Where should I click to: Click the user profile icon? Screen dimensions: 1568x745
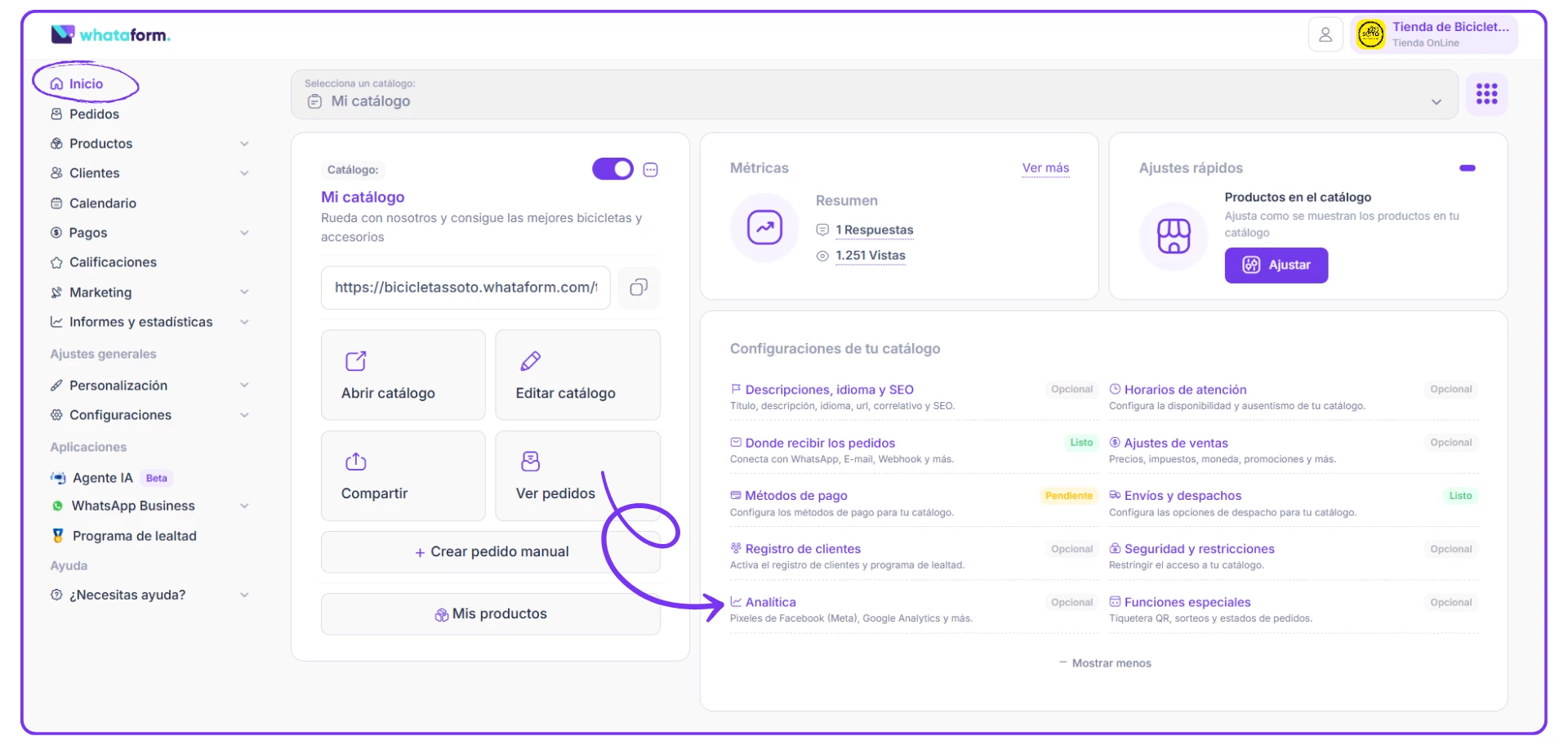1325,35
